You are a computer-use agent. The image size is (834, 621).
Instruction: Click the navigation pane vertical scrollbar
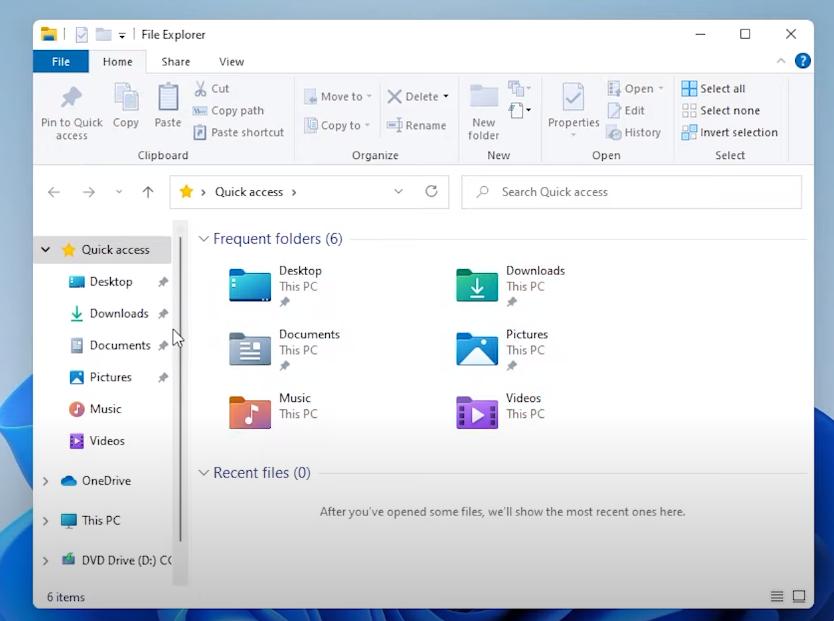180,390
